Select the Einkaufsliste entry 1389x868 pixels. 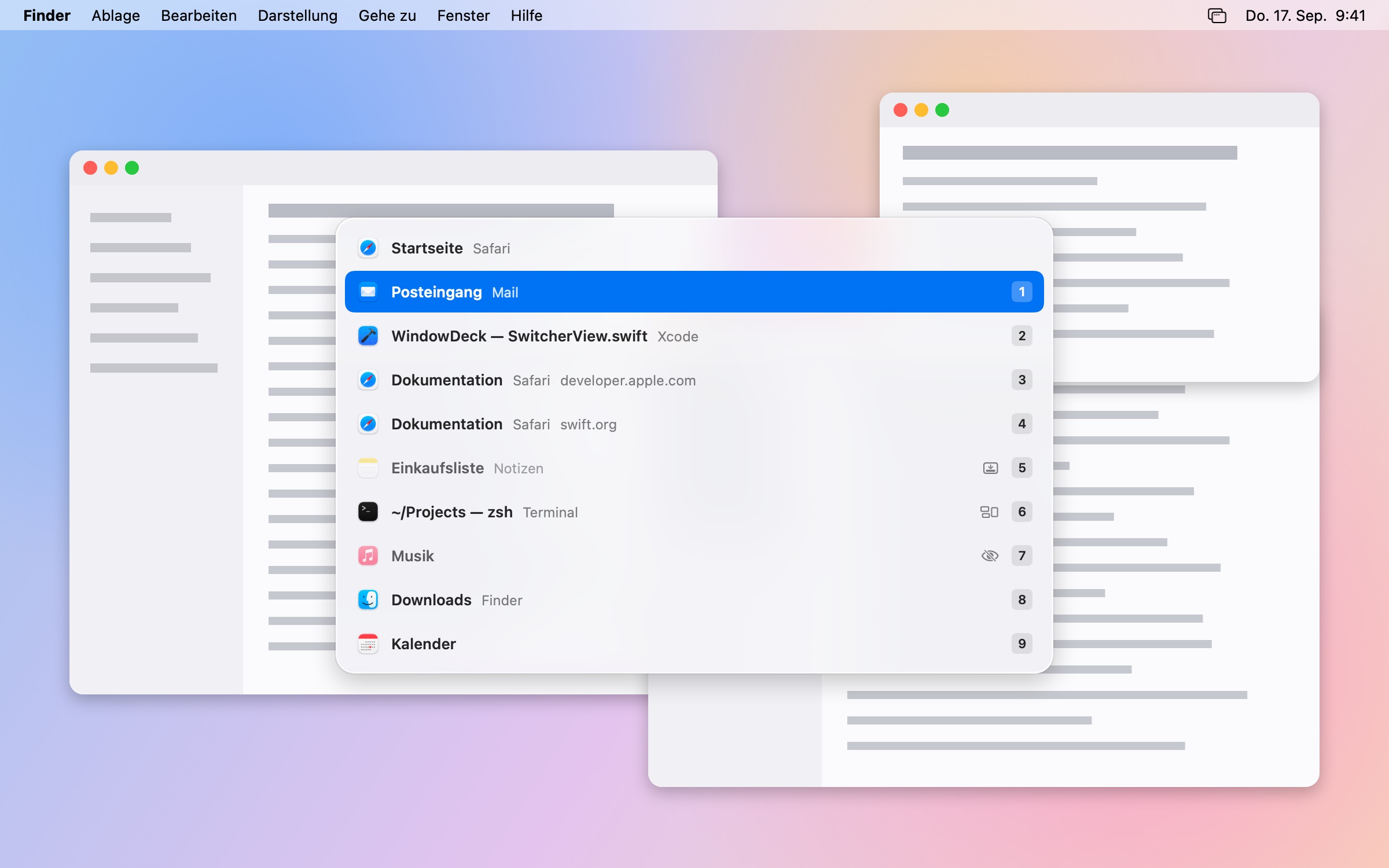pos(694,468)
